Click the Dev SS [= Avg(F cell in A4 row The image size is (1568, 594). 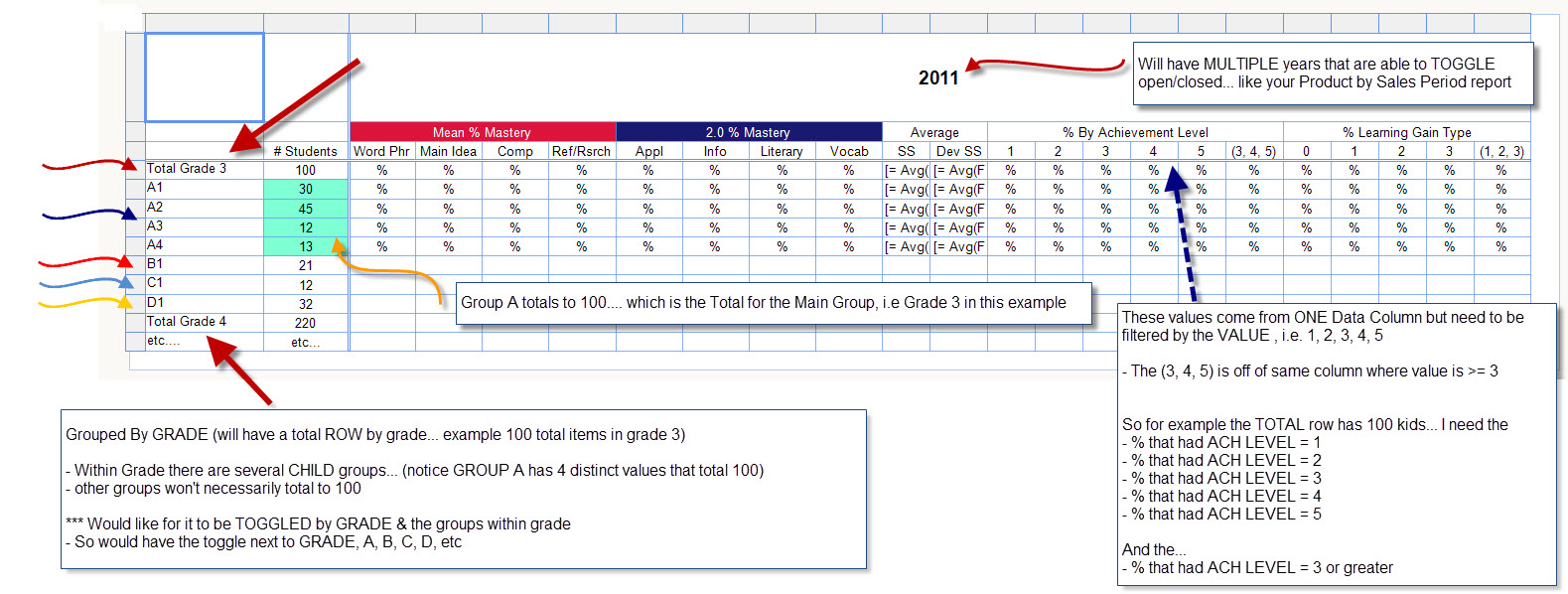pos(959,246)
